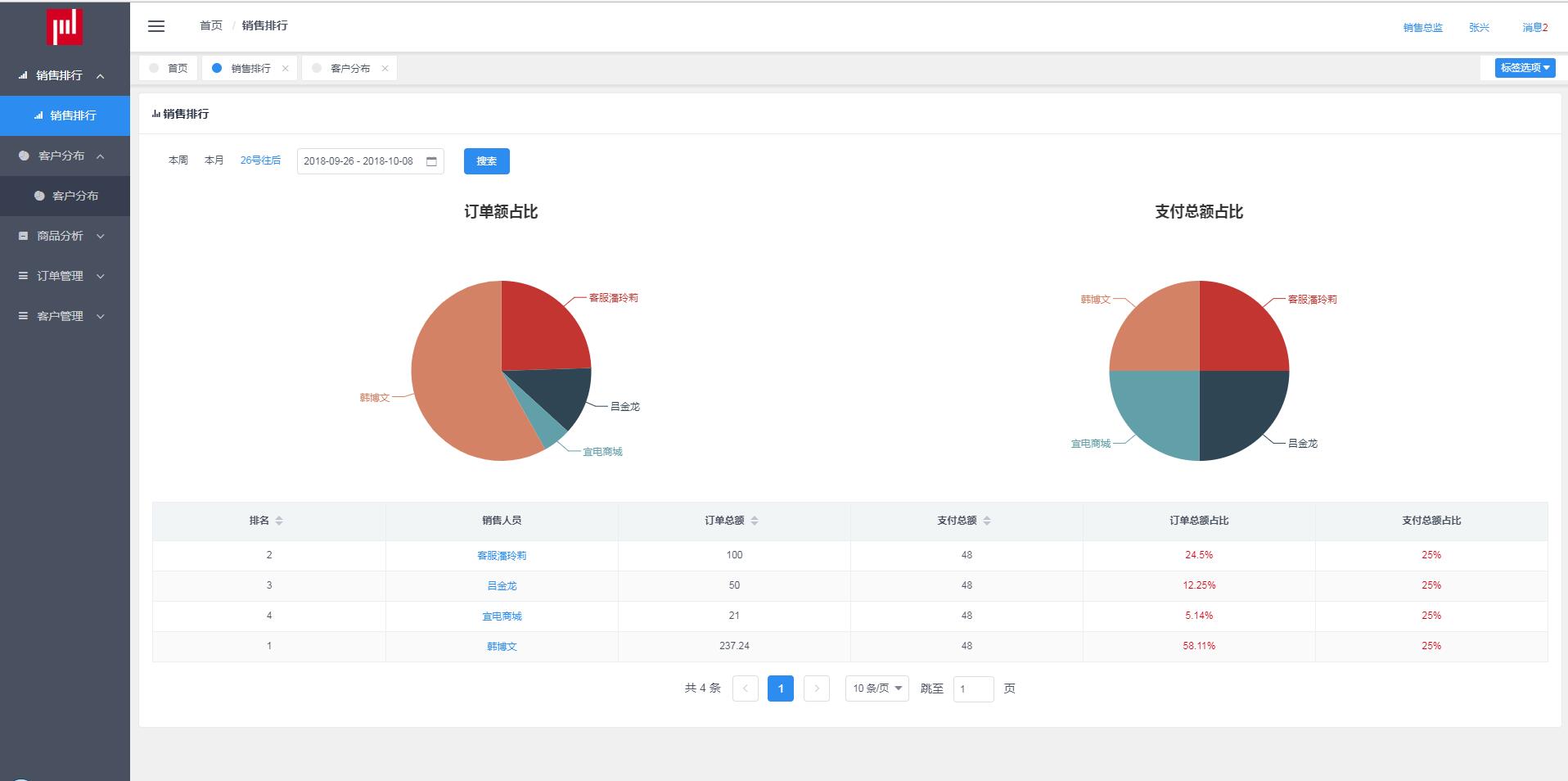Open salesperson 韩博文 from the table
The image size is (1568, 781).
[x=502, y=646]
